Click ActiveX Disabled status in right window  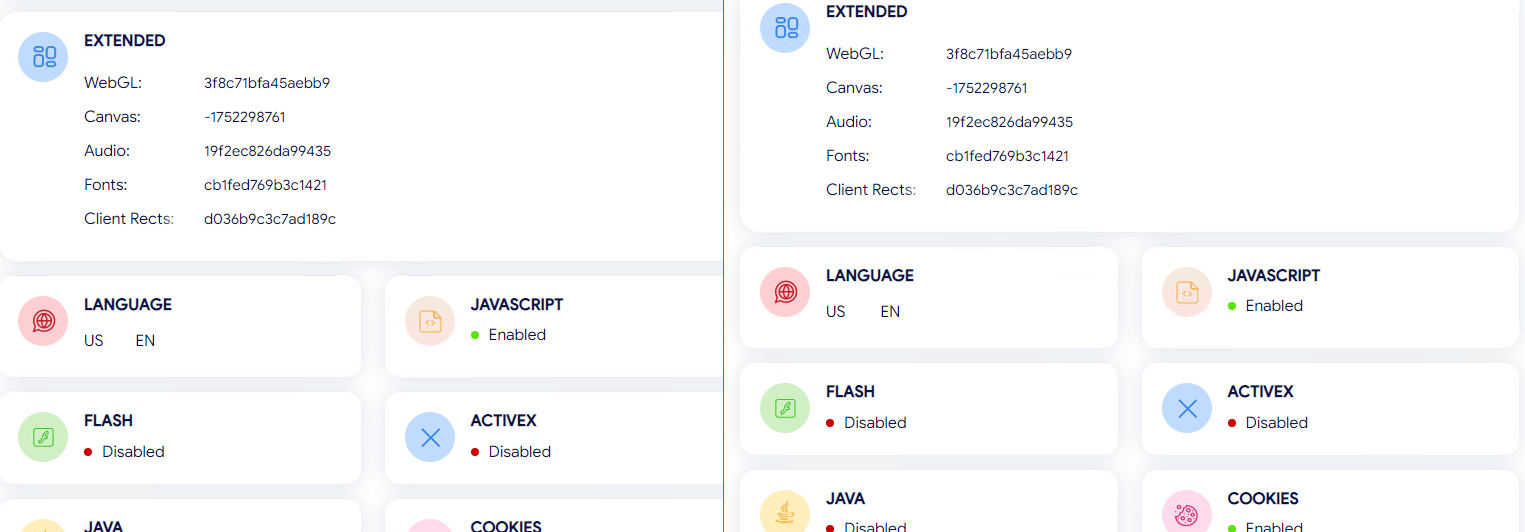pyautogui.click(x=1269, y=423)
